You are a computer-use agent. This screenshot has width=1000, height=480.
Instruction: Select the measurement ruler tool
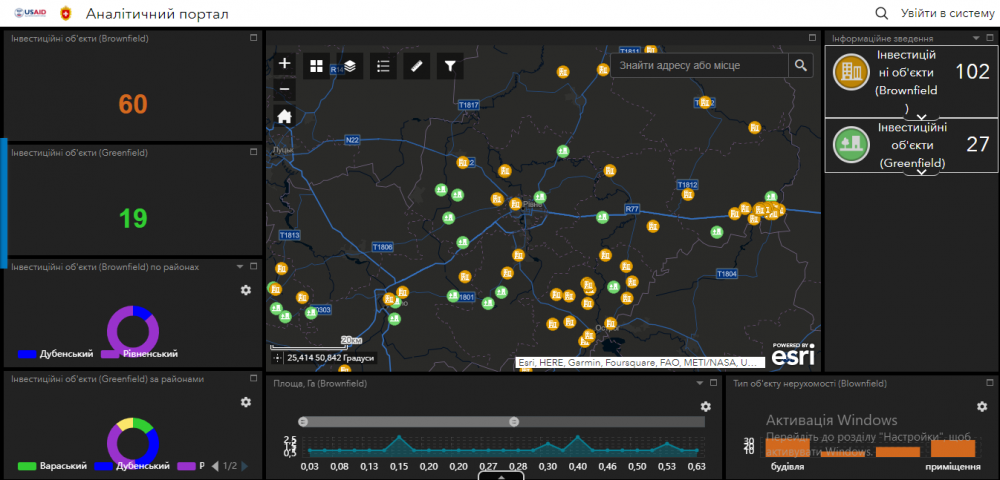(x=417, y=66)
